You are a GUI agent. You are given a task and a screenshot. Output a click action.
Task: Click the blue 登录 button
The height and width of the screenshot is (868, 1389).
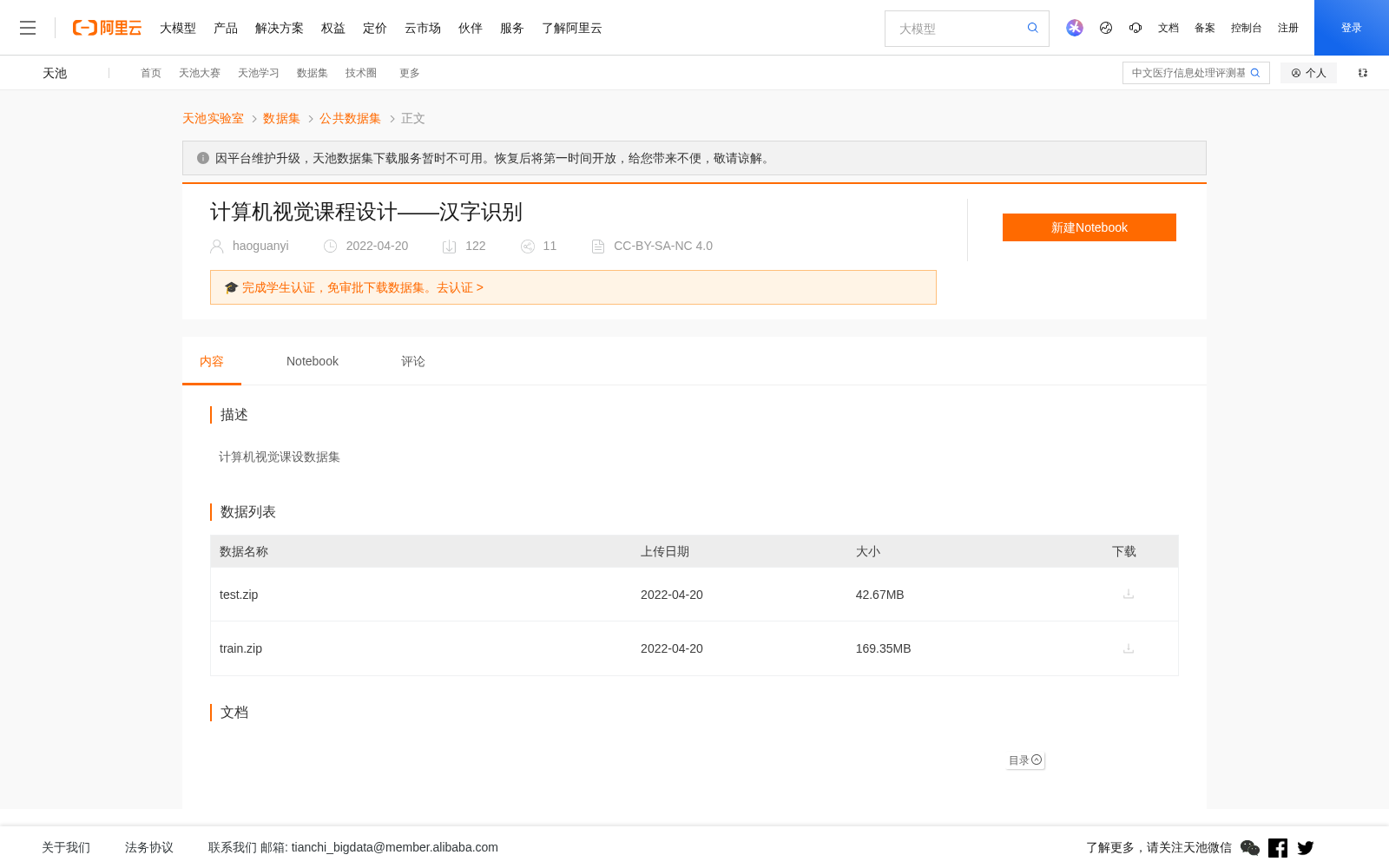pos(1352,28)
